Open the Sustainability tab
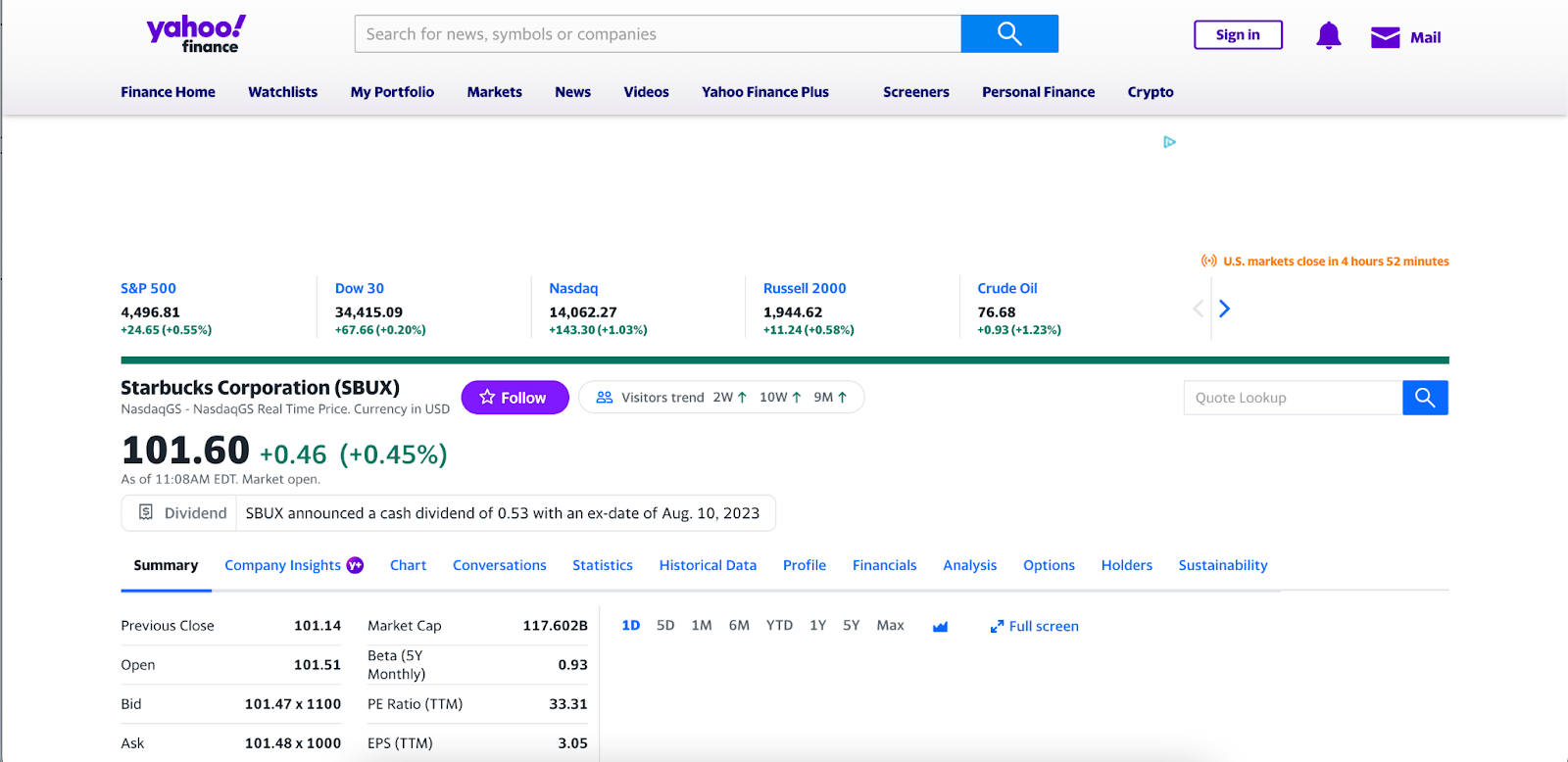This screenshot has width=1568, height=762. pos(1223,565)
